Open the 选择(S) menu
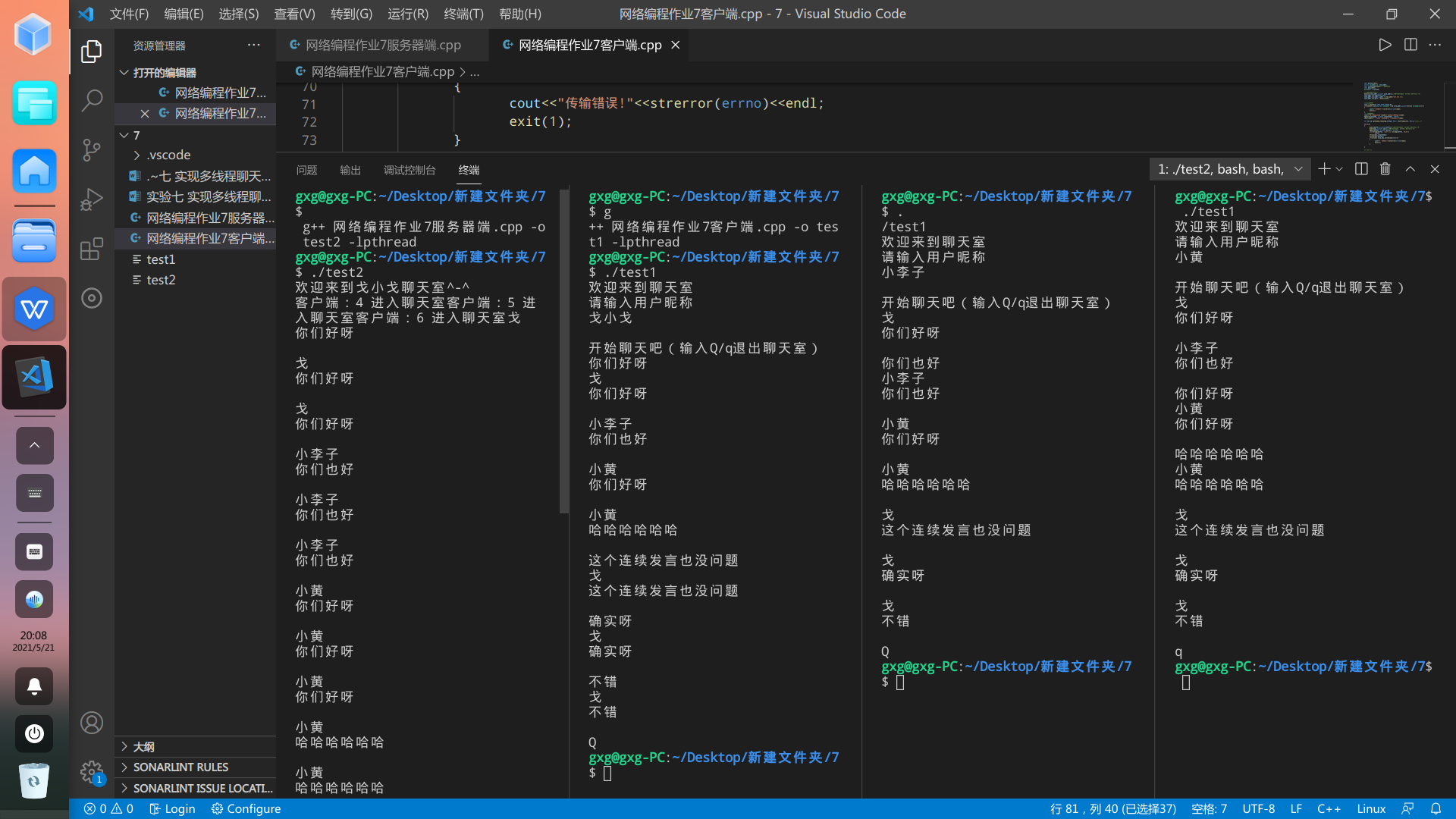Screen dimensions: 1456x819 click(x=238, y=14)
